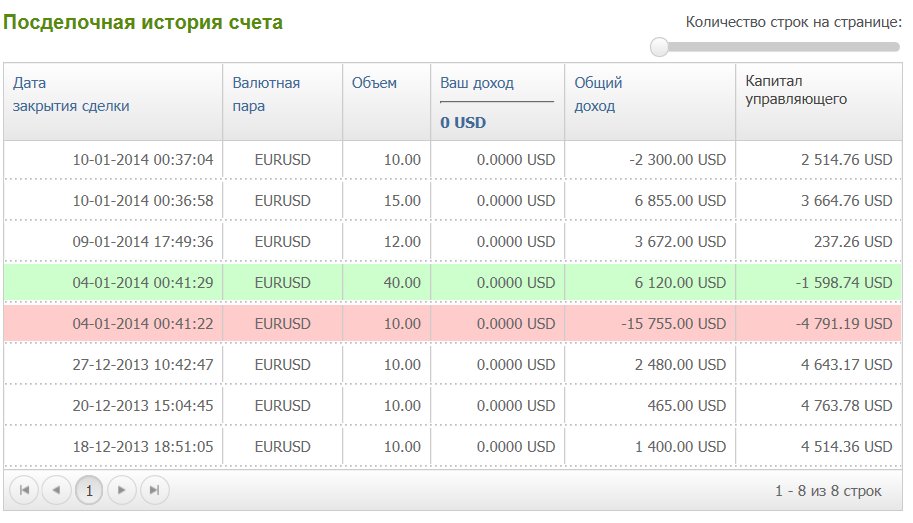Click the rows-per-page slider handle

click(x=659, y=47)
